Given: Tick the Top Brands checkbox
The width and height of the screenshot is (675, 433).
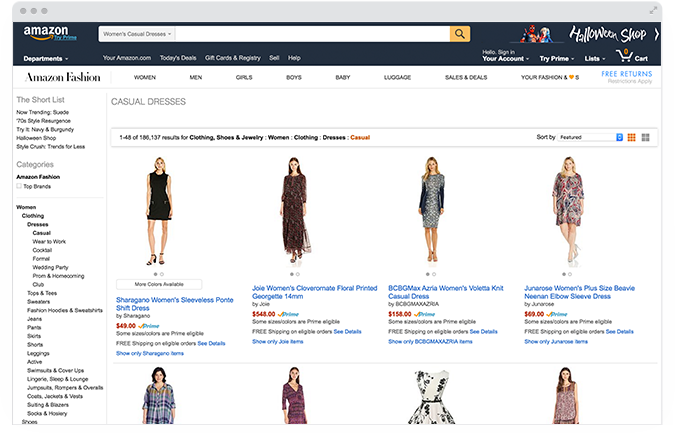Looking at the screenshot, I should tap(19, 186).
